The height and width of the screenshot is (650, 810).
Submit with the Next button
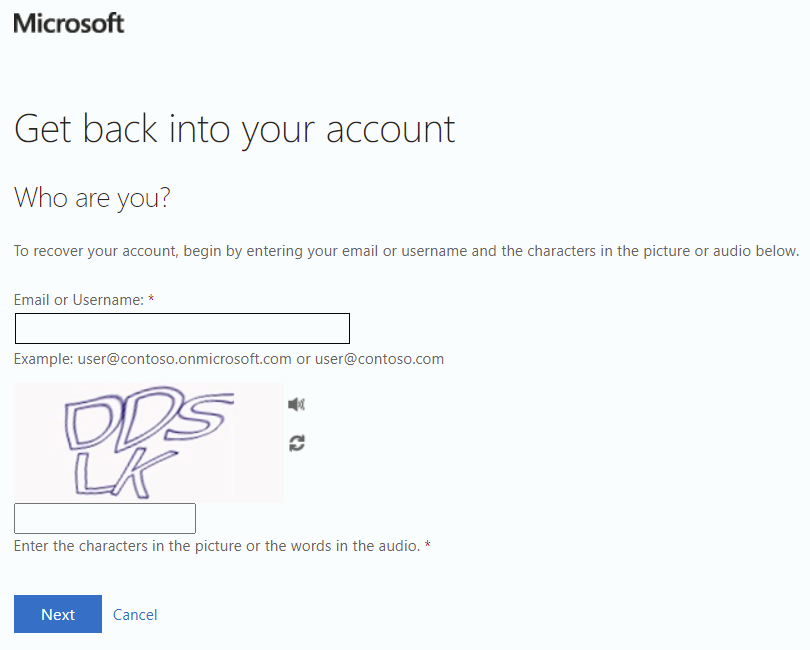pos(58,614)
